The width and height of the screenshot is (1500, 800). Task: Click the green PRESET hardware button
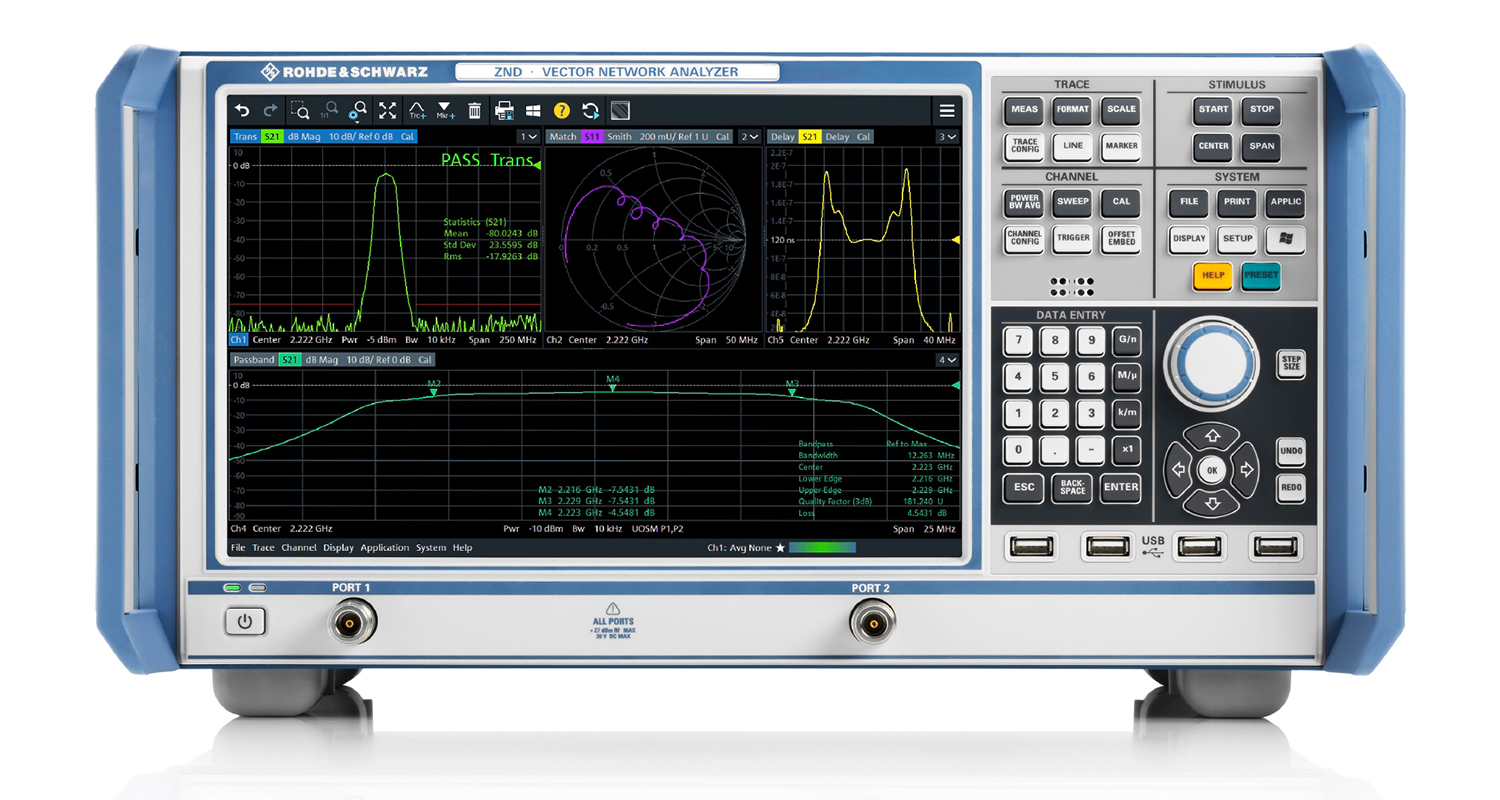click(1260, 275)
